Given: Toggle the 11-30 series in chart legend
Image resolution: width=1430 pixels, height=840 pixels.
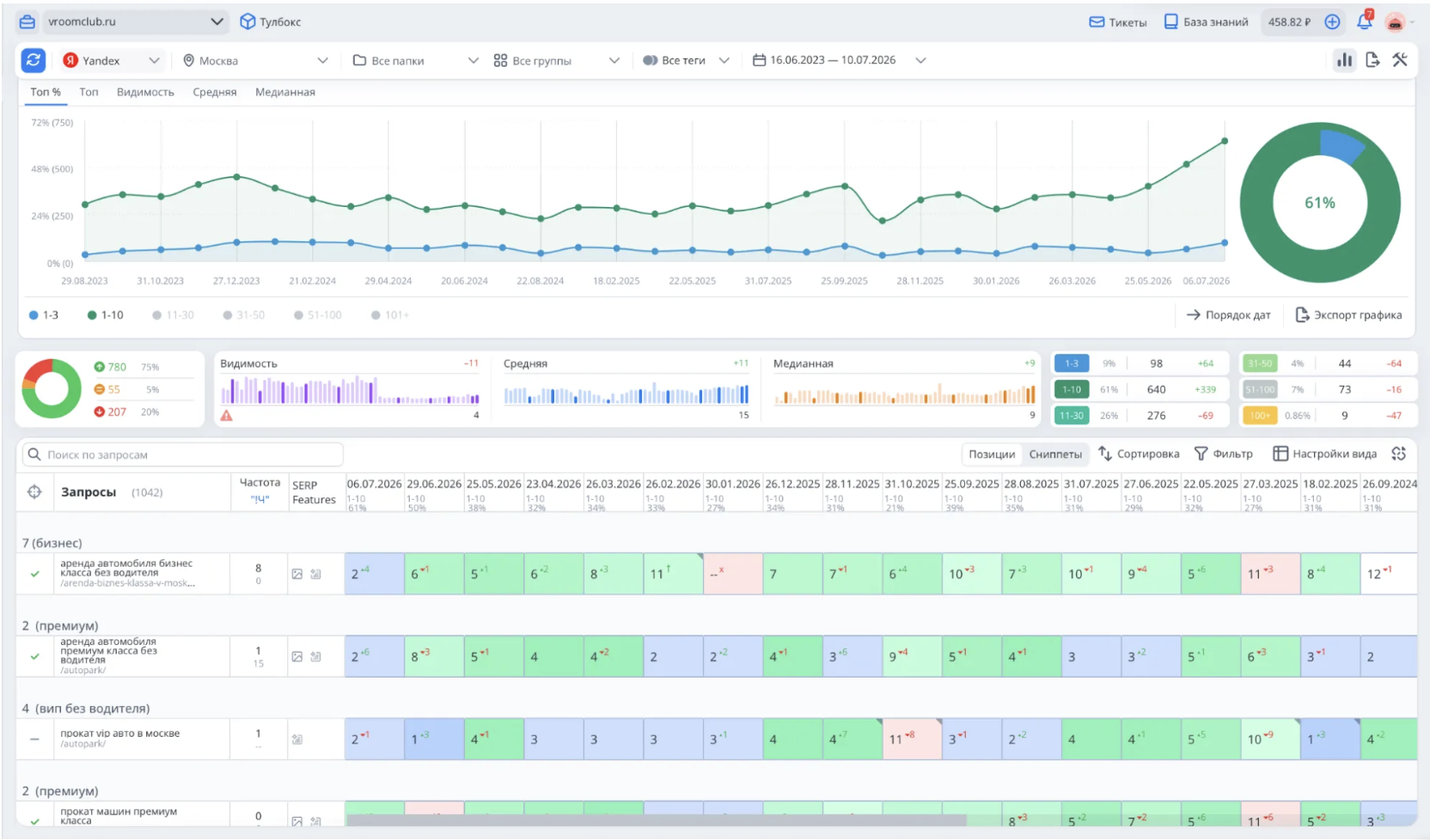Looking at the screenshot, I should 173,315.
